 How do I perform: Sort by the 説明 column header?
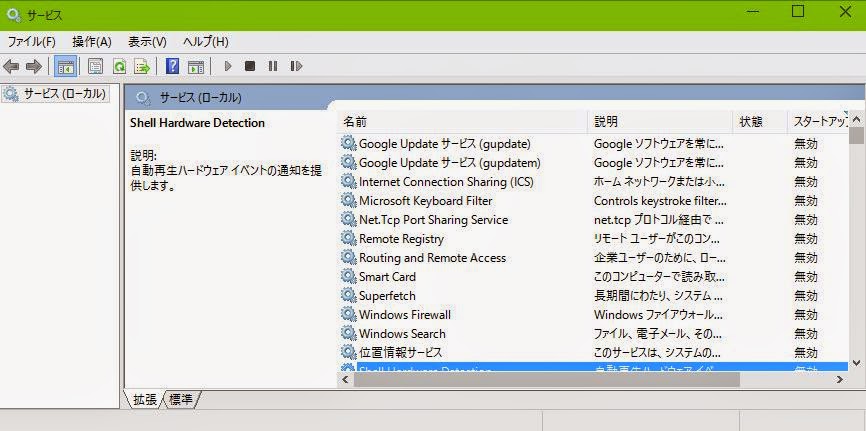[x=660, y=122]
